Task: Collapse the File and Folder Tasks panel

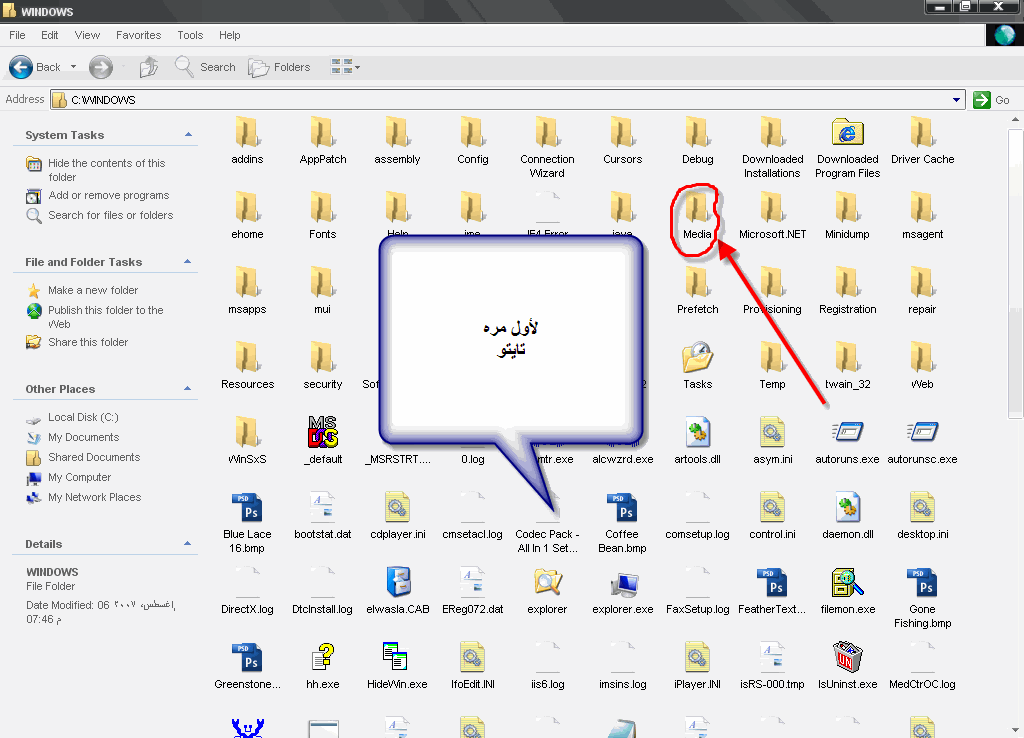Action: pyautogui.click(x=188, y=261)
